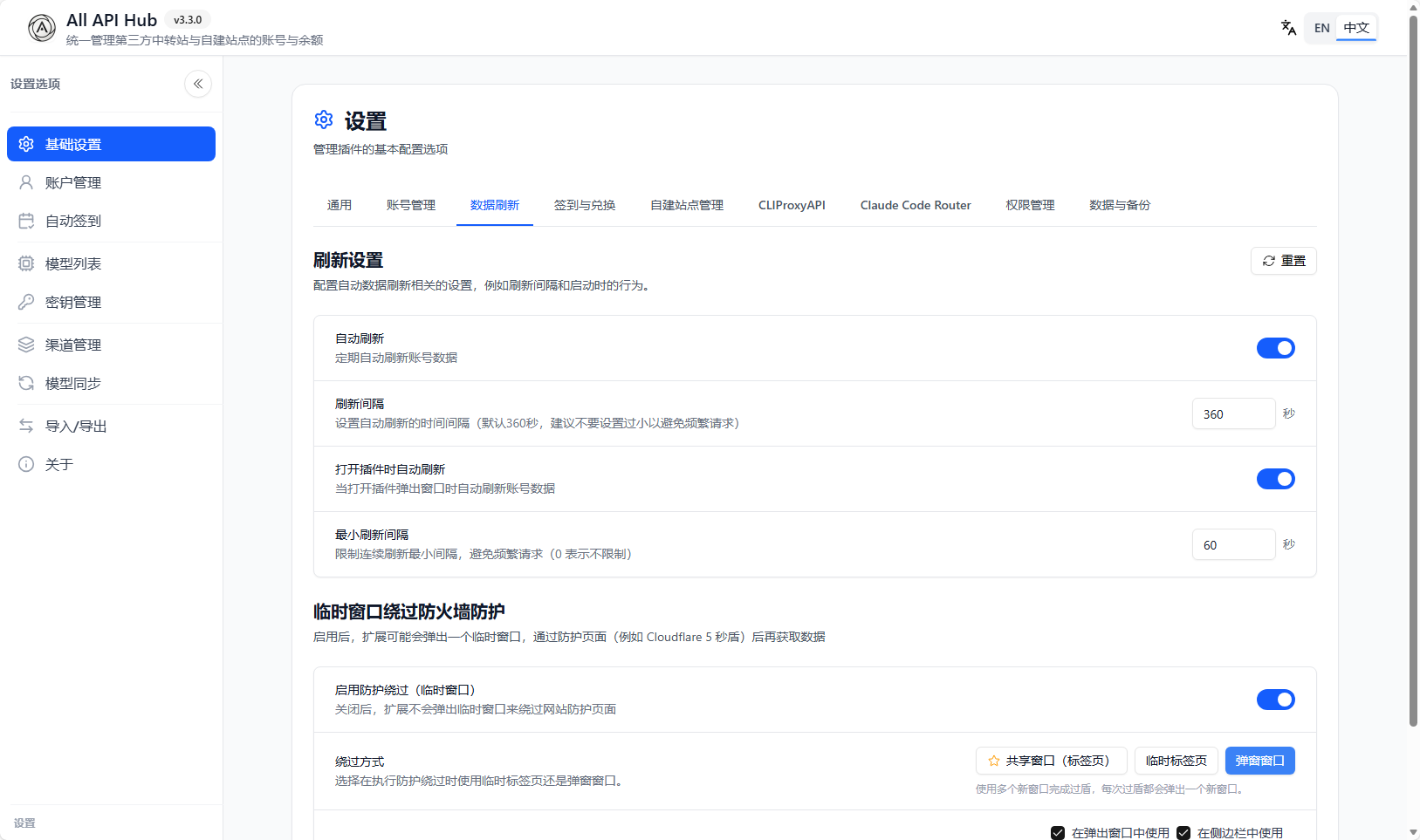The width and height of the screenshot is (1420, 840).
Task: Switch language to EN
Action: coord(1321,28)
